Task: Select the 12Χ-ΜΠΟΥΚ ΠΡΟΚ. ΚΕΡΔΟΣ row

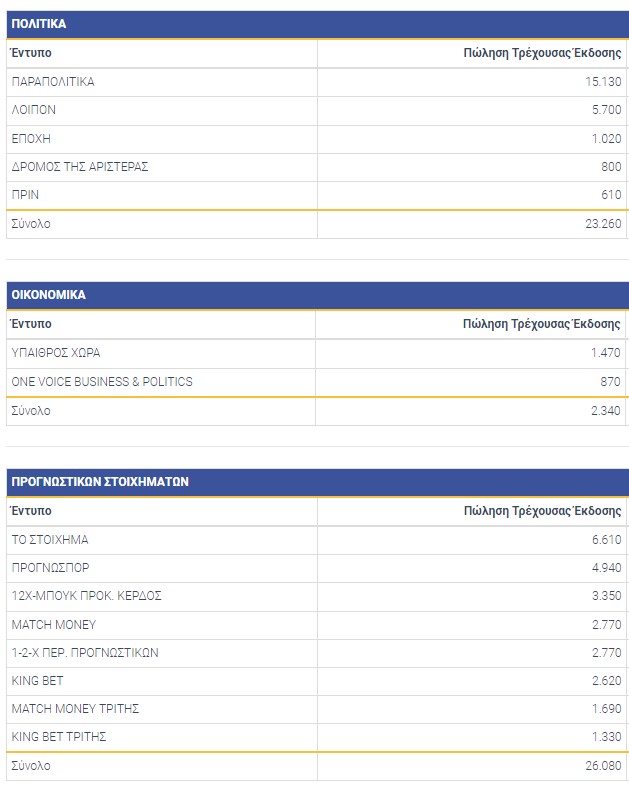Action: (86, 596)
